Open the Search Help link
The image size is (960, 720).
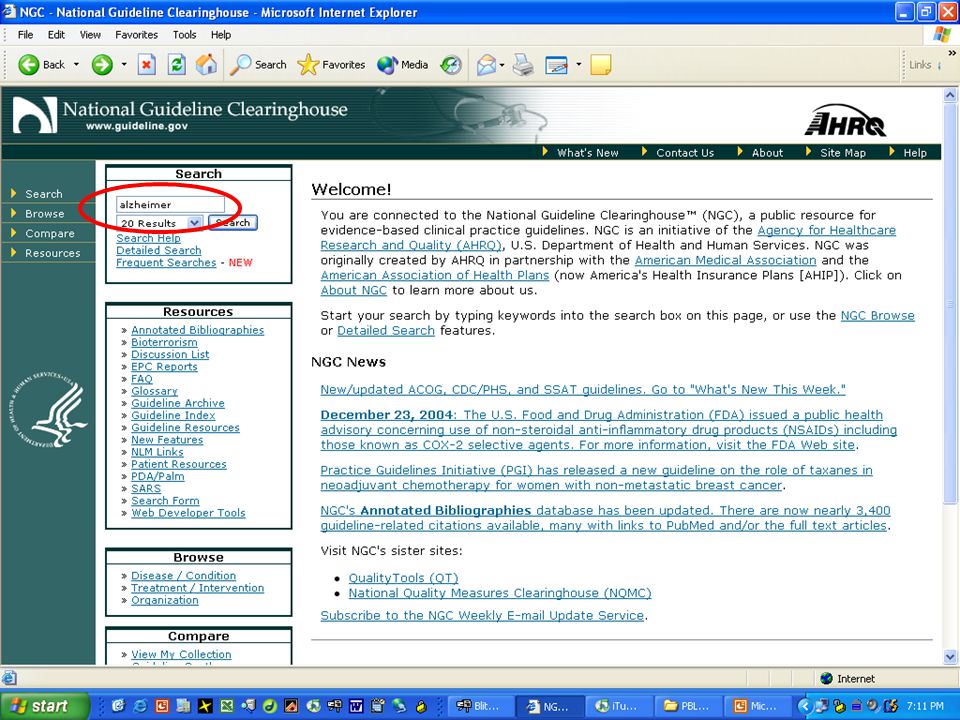coord(148,238)
